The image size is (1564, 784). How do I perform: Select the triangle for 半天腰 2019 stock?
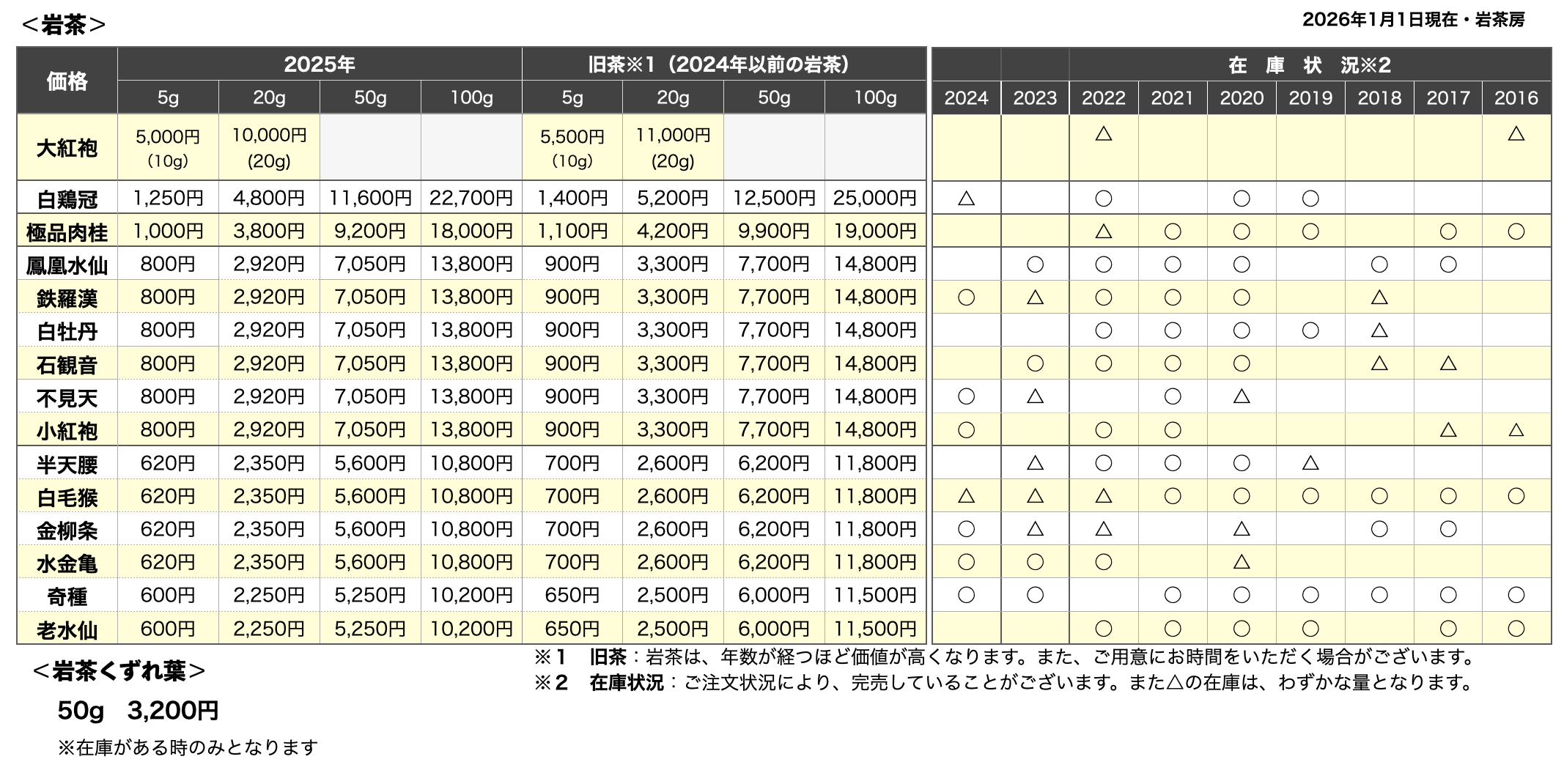coord(1310,463)
